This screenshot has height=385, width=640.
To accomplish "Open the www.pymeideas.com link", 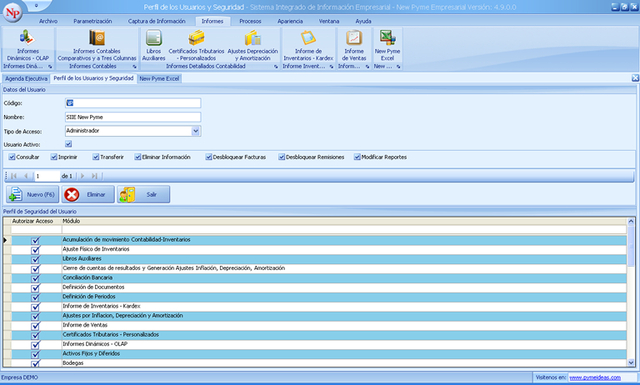I will click(x=595, y=378).
